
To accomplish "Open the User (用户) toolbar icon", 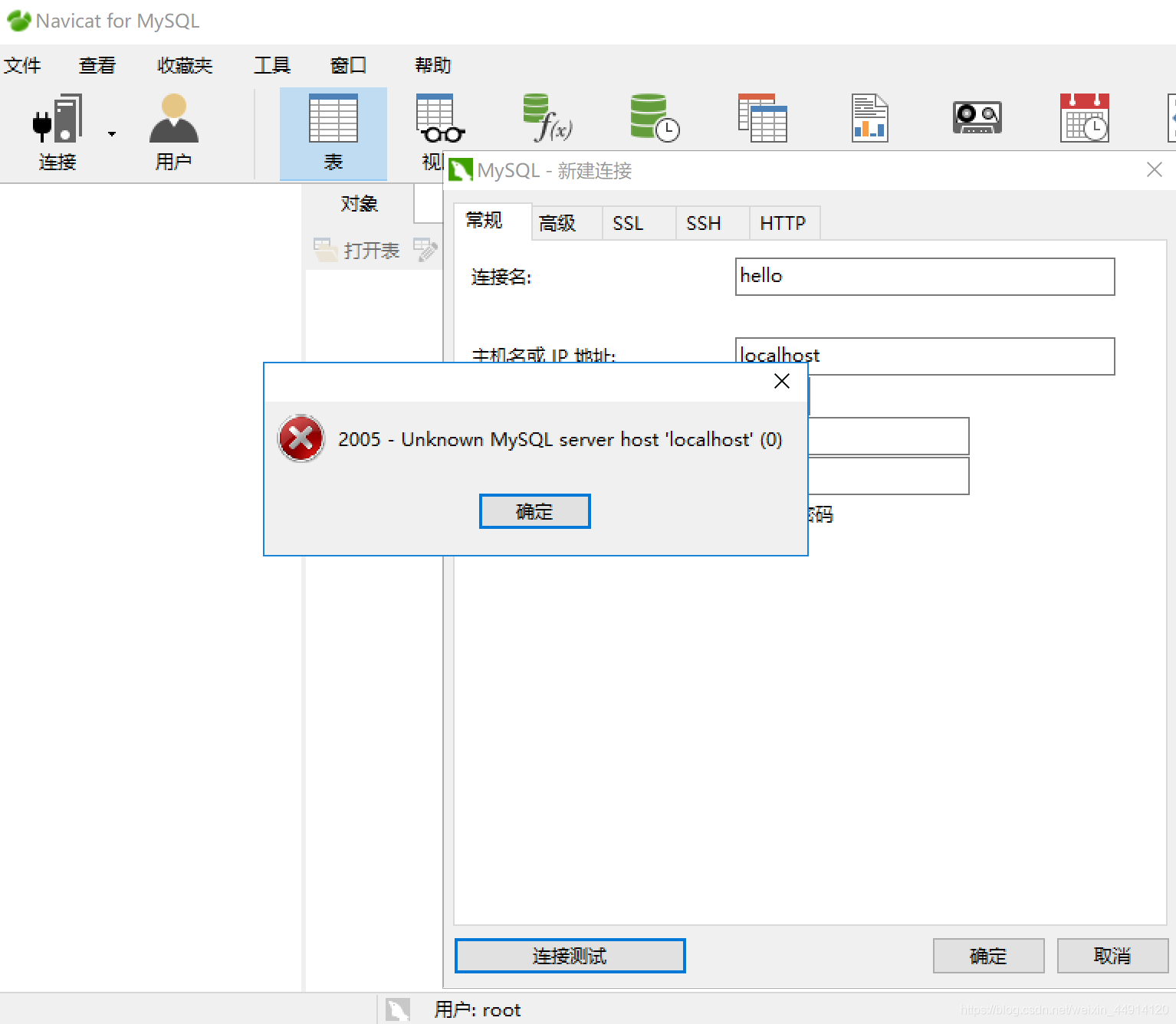I will pos(174,119).
